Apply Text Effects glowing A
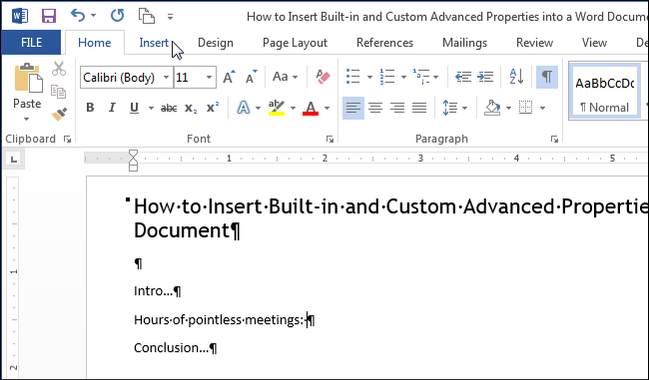The height and width of the screenshot is (380, 649). click(x=243, y=108)
